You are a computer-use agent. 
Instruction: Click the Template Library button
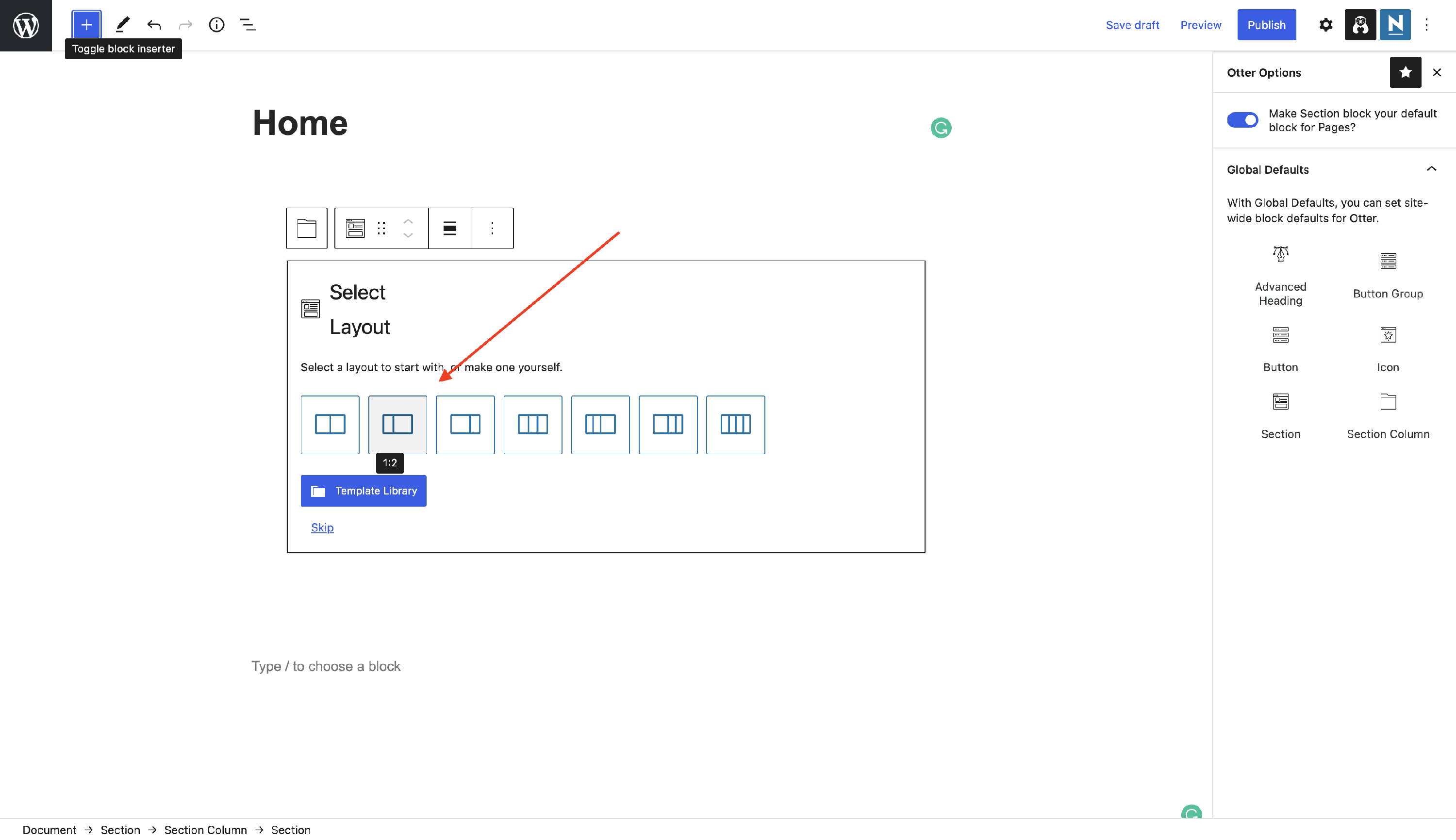pos(364,491)
